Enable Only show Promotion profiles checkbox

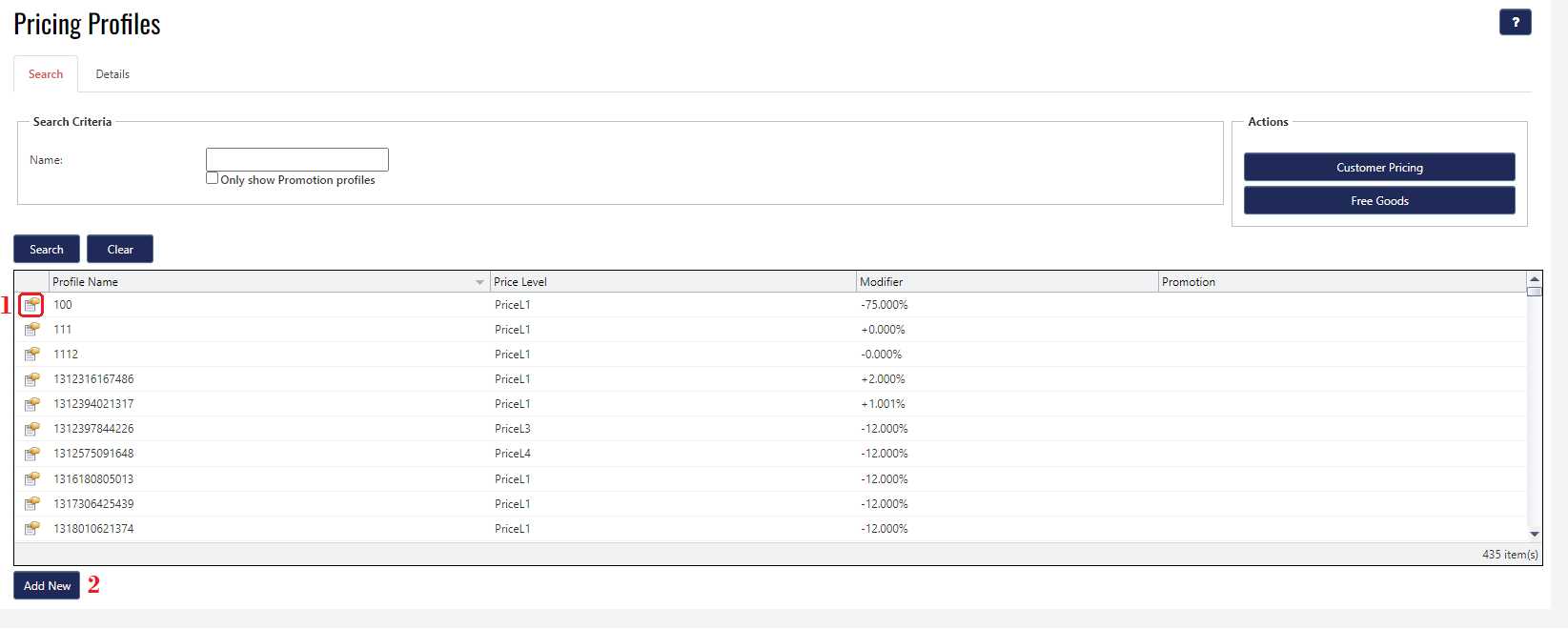pos(213,178)
